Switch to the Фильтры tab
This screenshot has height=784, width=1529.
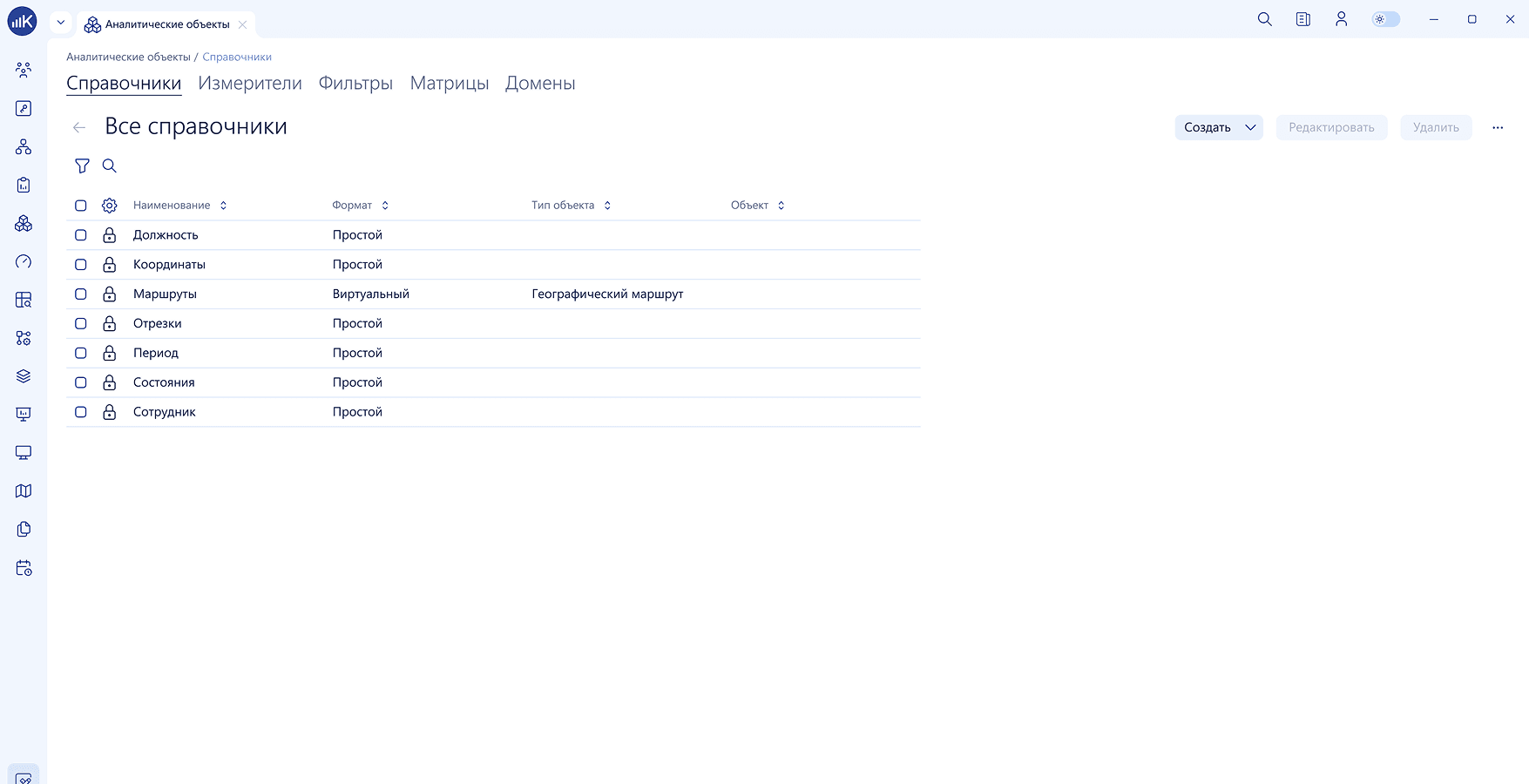click(355, 83)
